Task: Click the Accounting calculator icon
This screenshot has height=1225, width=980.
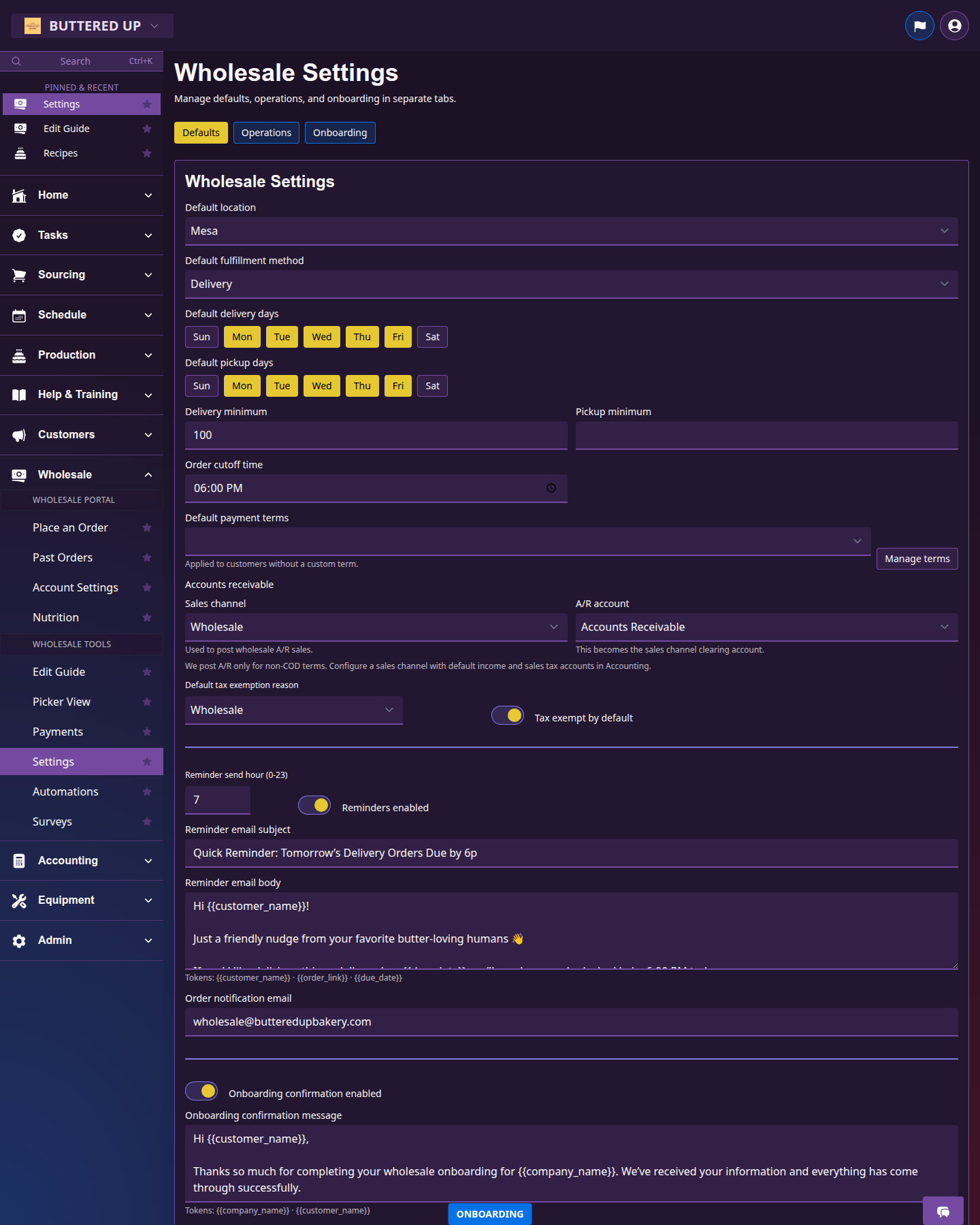Action: 19,861
